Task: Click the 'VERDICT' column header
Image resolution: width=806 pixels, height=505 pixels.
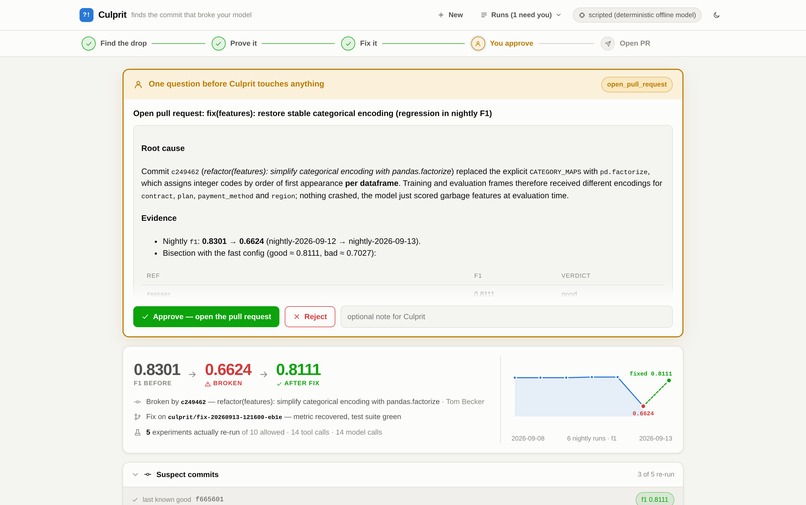Action: 576,276
